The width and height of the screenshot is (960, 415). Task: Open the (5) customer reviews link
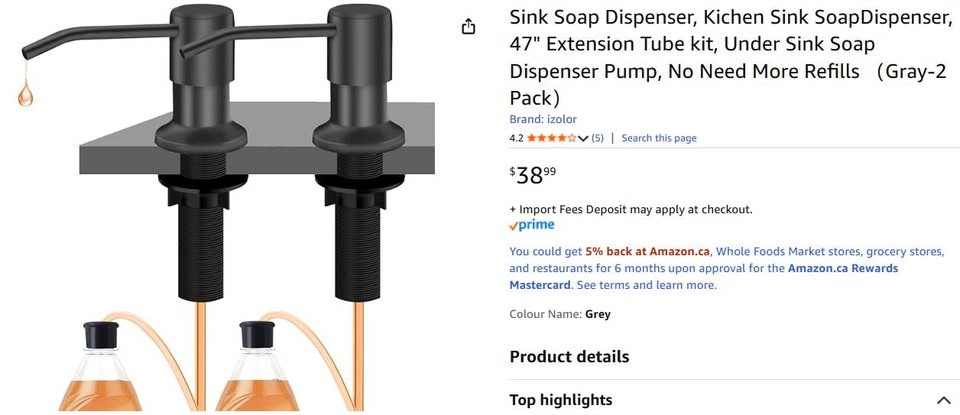(x=597, y=138)
